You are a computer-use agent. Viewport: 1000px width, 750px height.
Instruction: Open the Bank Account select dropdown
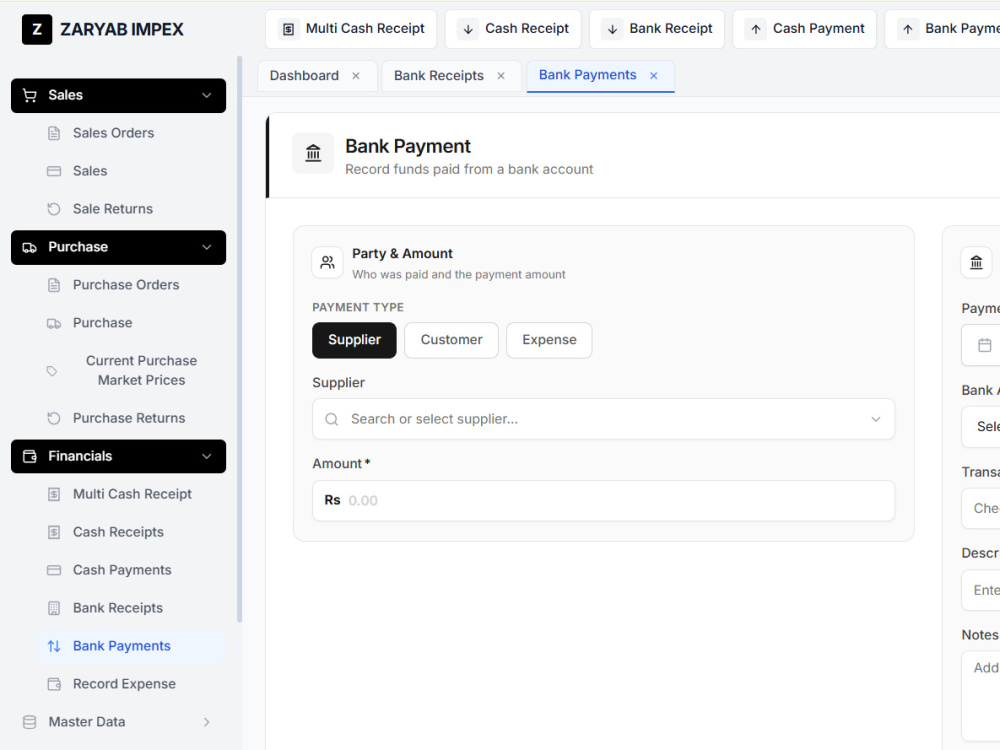click(x=981, y=427)
